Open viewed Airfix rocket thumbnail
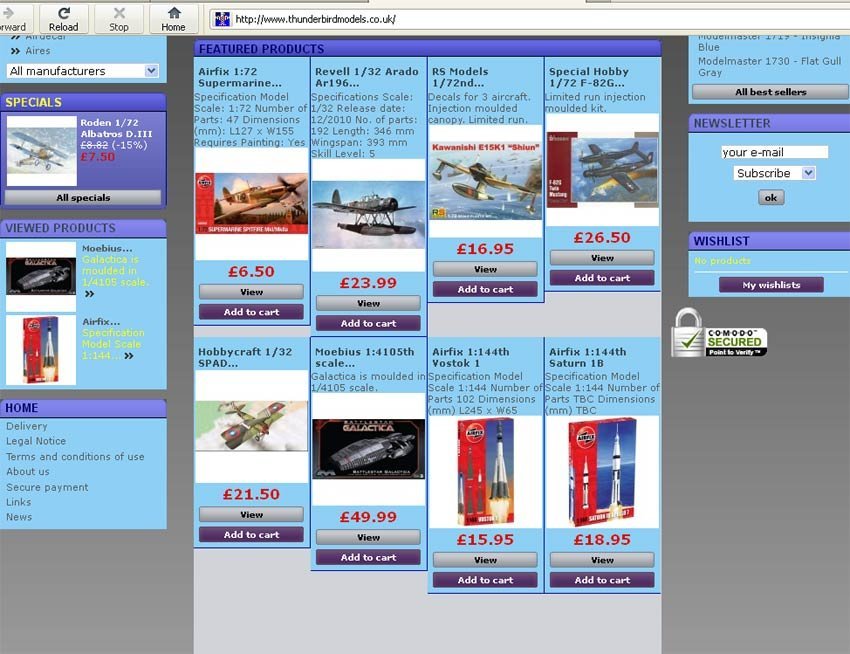 click(x=41, y=350)
